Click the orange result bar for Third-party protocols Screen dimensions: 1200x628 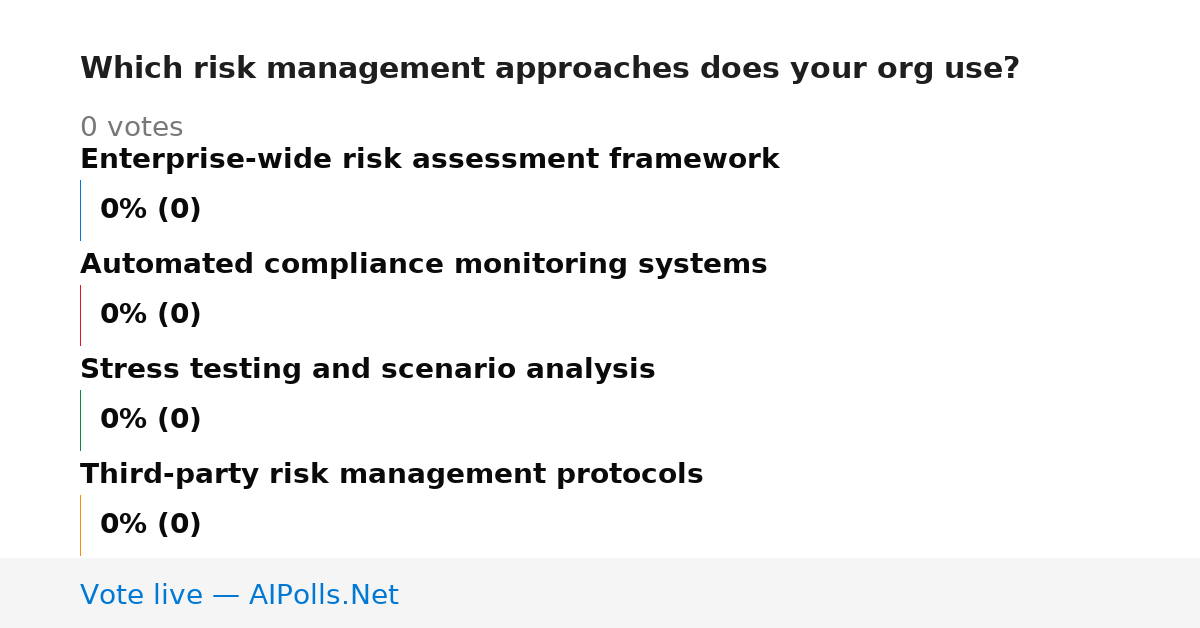pos(80,525)
